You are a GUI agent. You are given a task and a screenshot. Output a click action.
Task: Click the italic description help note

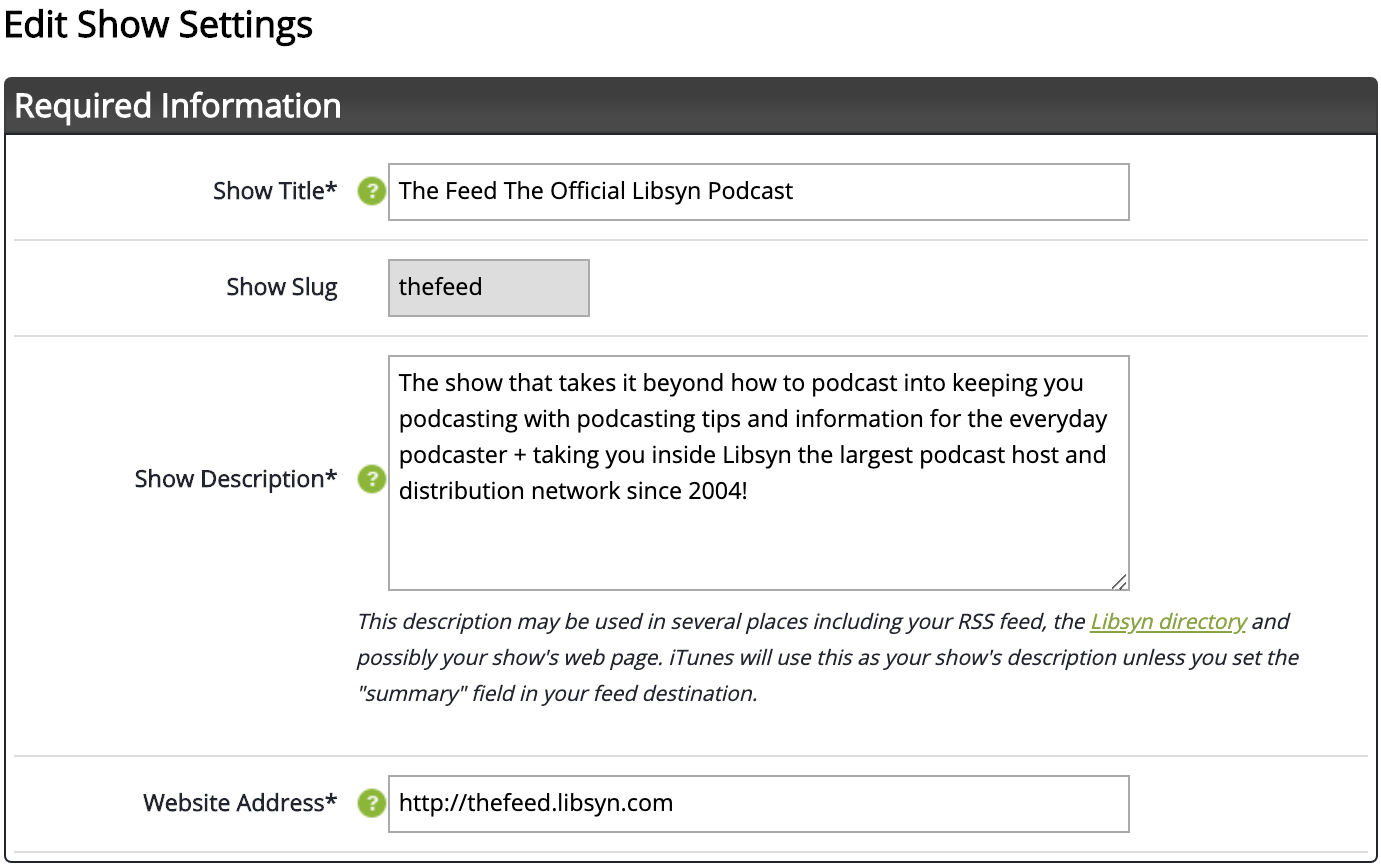[828, 657]
